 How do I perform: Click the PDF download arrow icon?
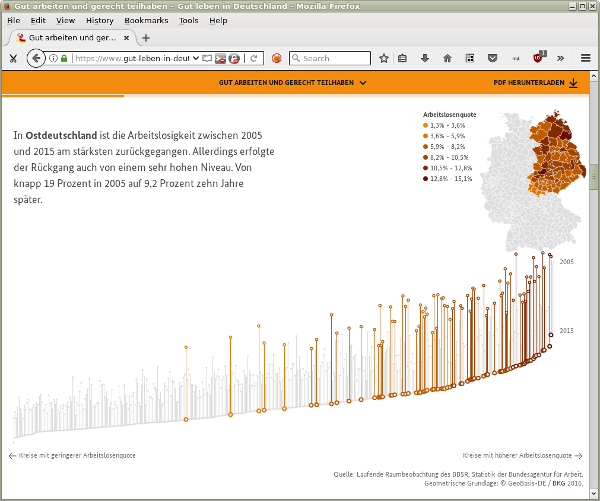(573, 83)
